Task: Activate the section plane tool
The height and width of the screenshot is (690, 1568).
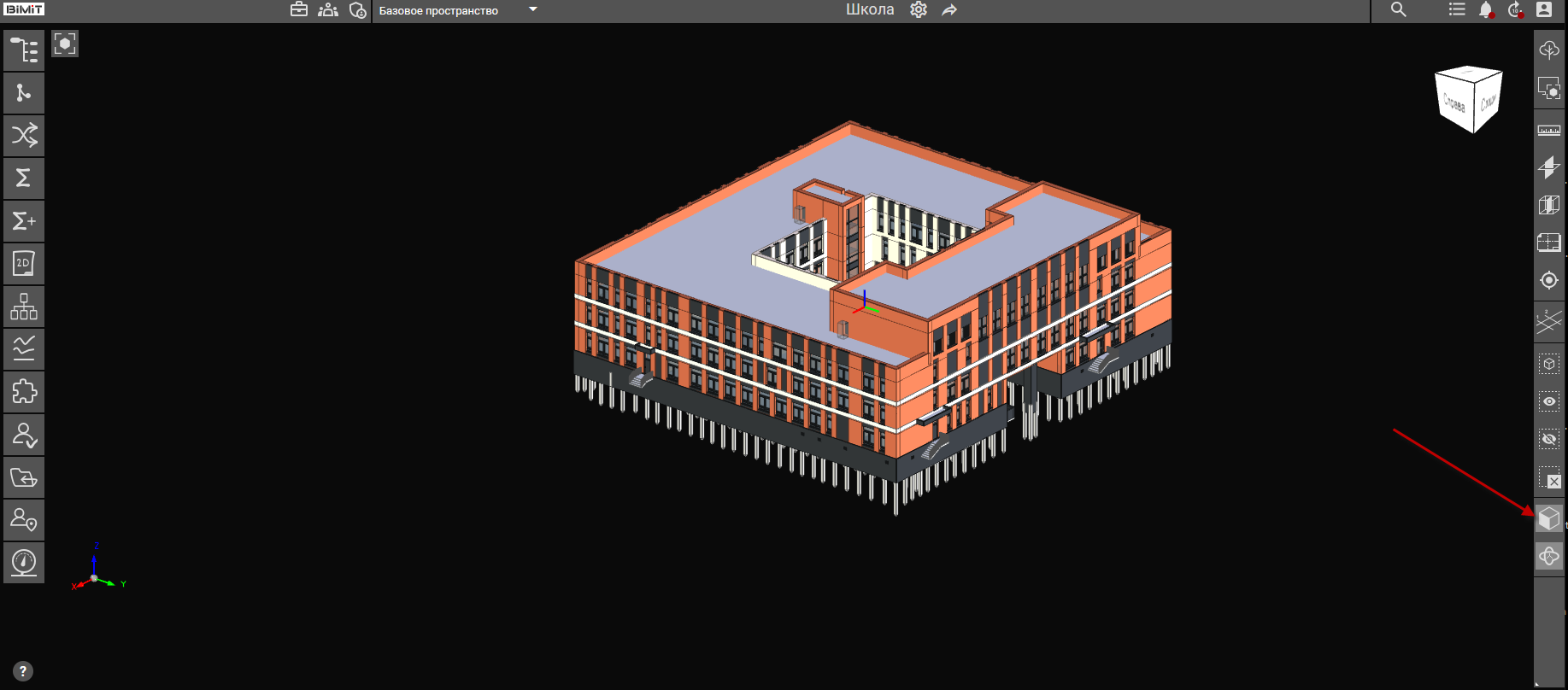Action: tap(1549, 167)
